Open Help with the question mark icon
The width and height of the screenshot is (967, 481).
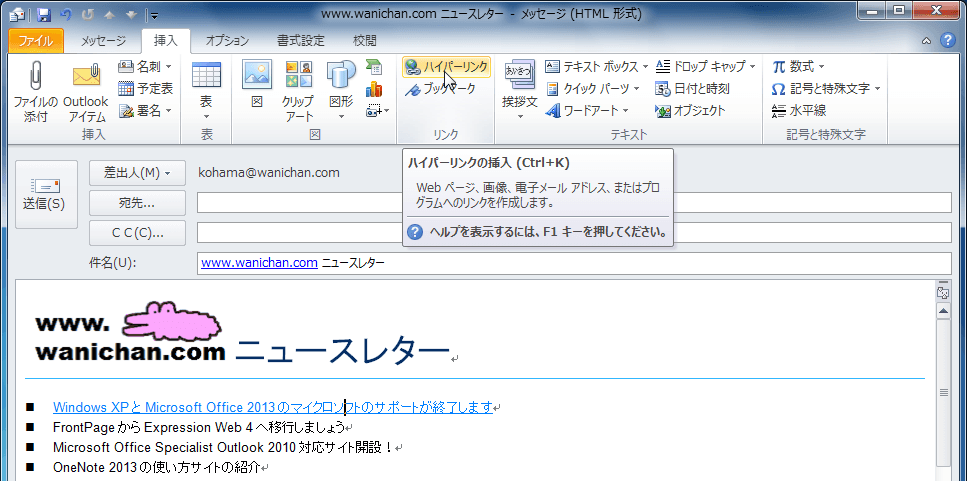[947, 41]
